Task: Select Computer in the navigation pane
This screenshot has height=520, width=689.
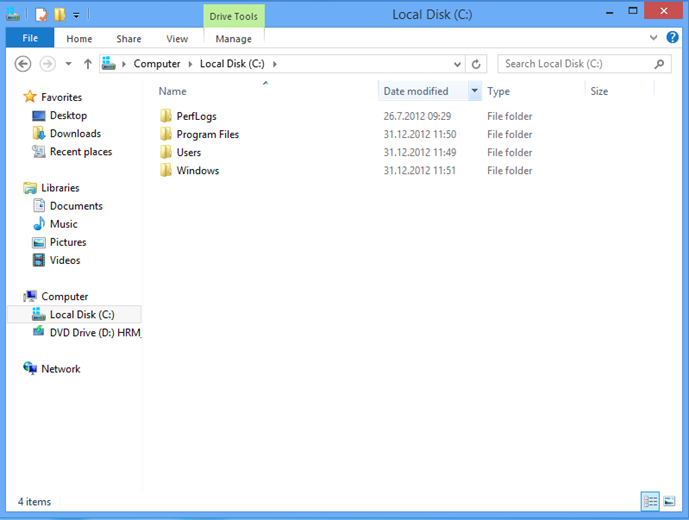Action: point(65,297)
